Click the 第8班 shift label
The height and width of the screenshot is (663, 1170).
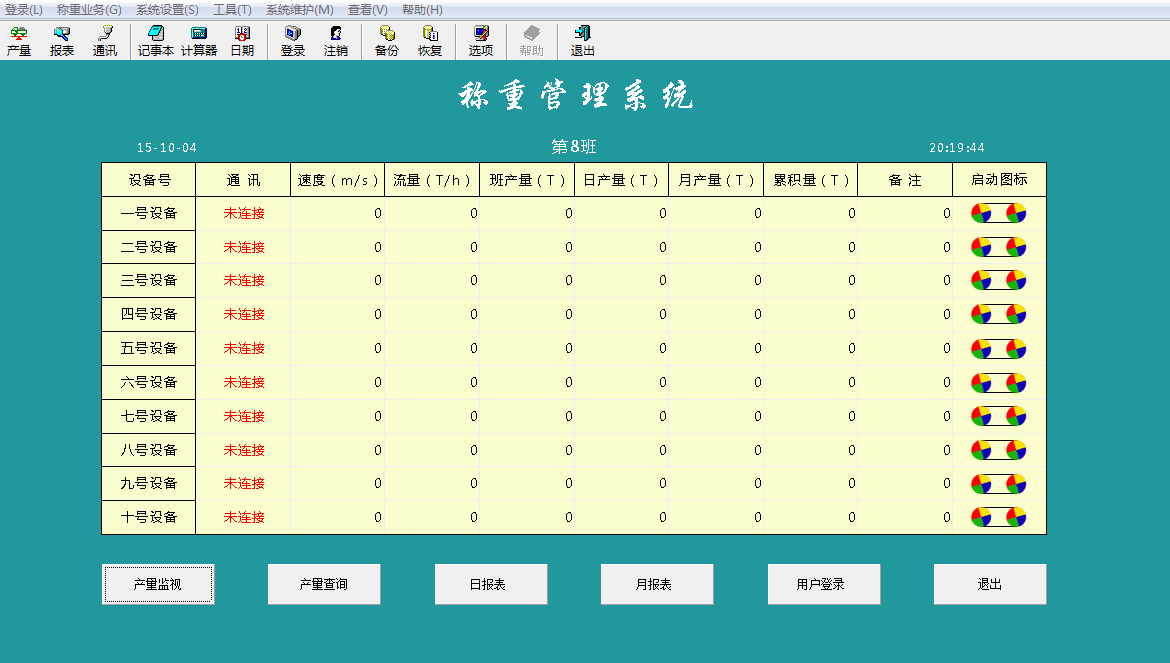[x=574, y=147]
